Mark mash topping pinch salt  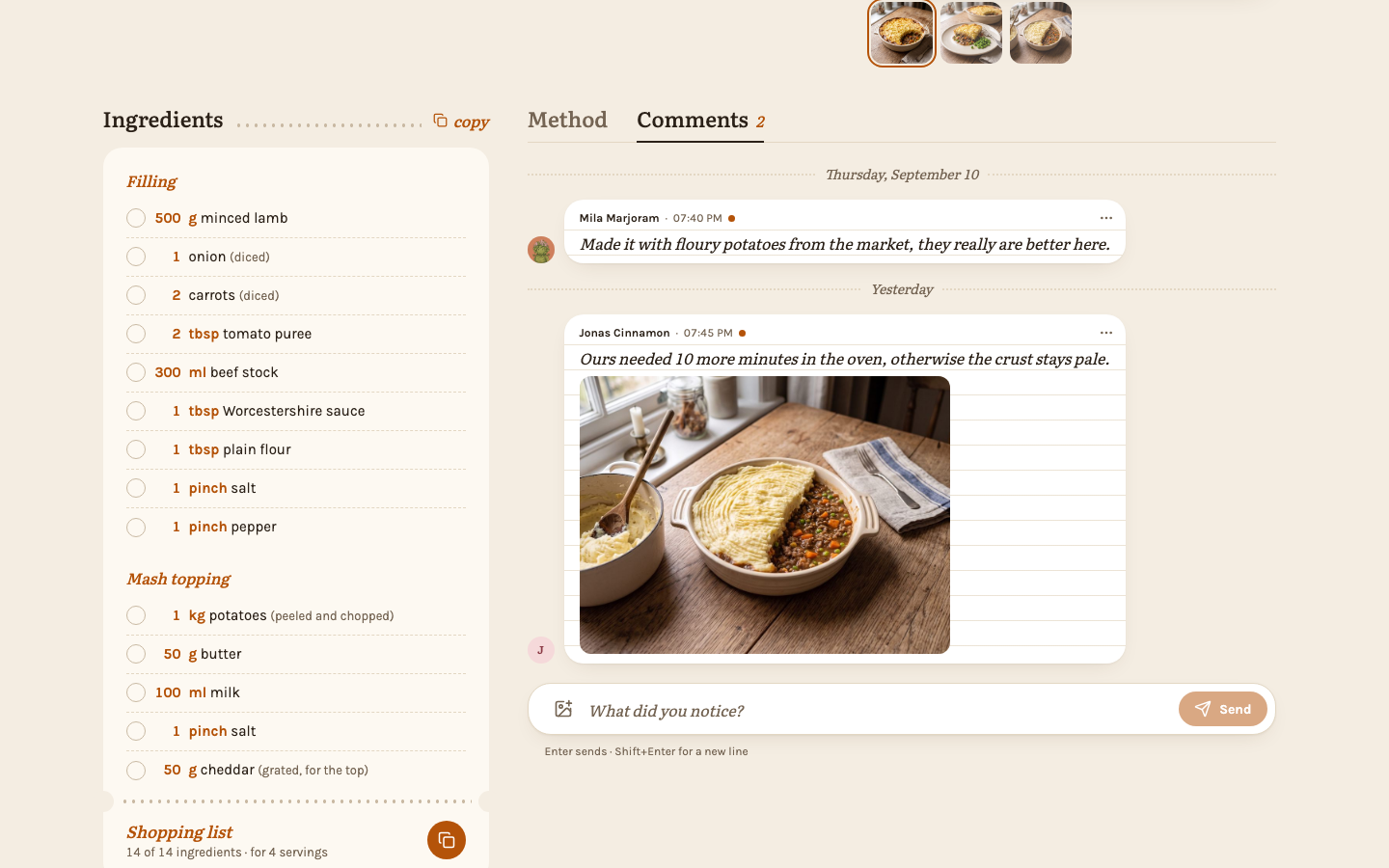[136, 731]
